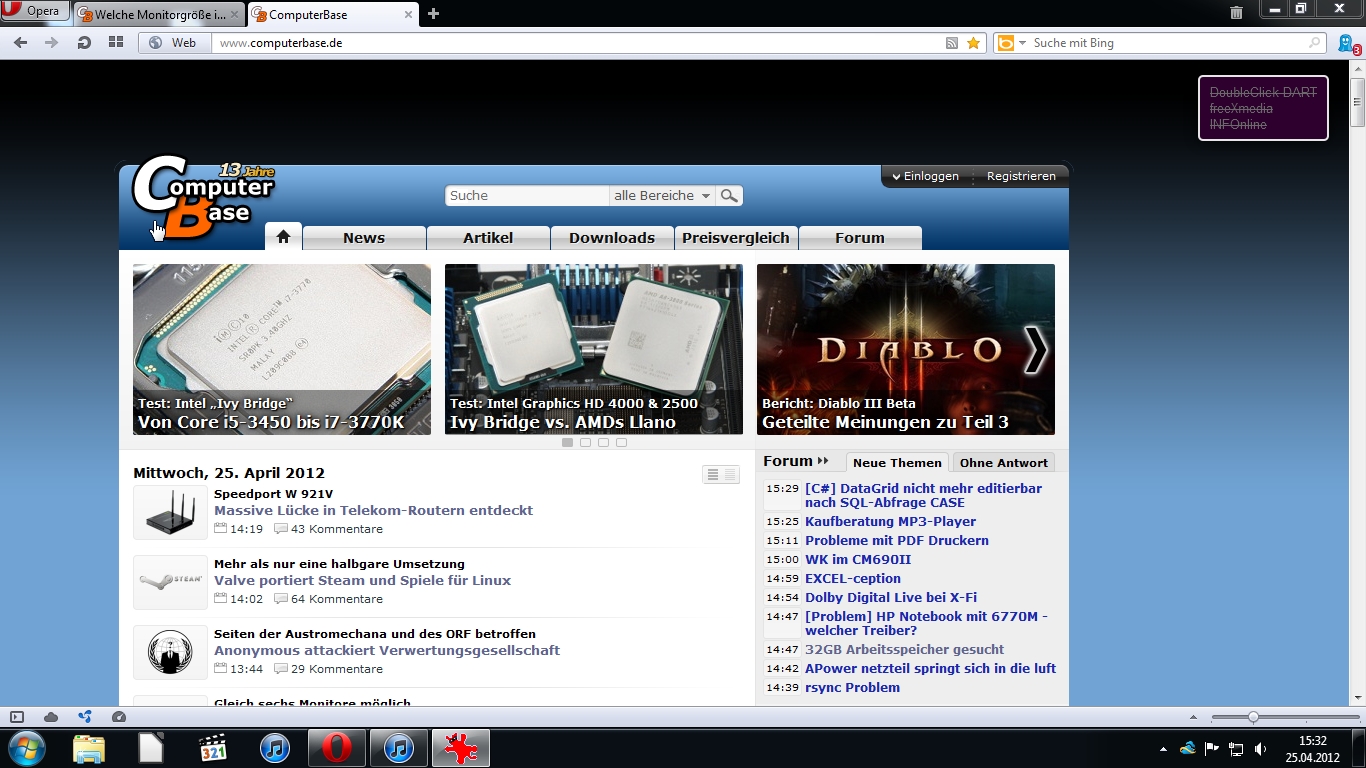Open the closed tabs trash icon
The width and height of the screenshot is (1366, 768).
click(1237, 12)
